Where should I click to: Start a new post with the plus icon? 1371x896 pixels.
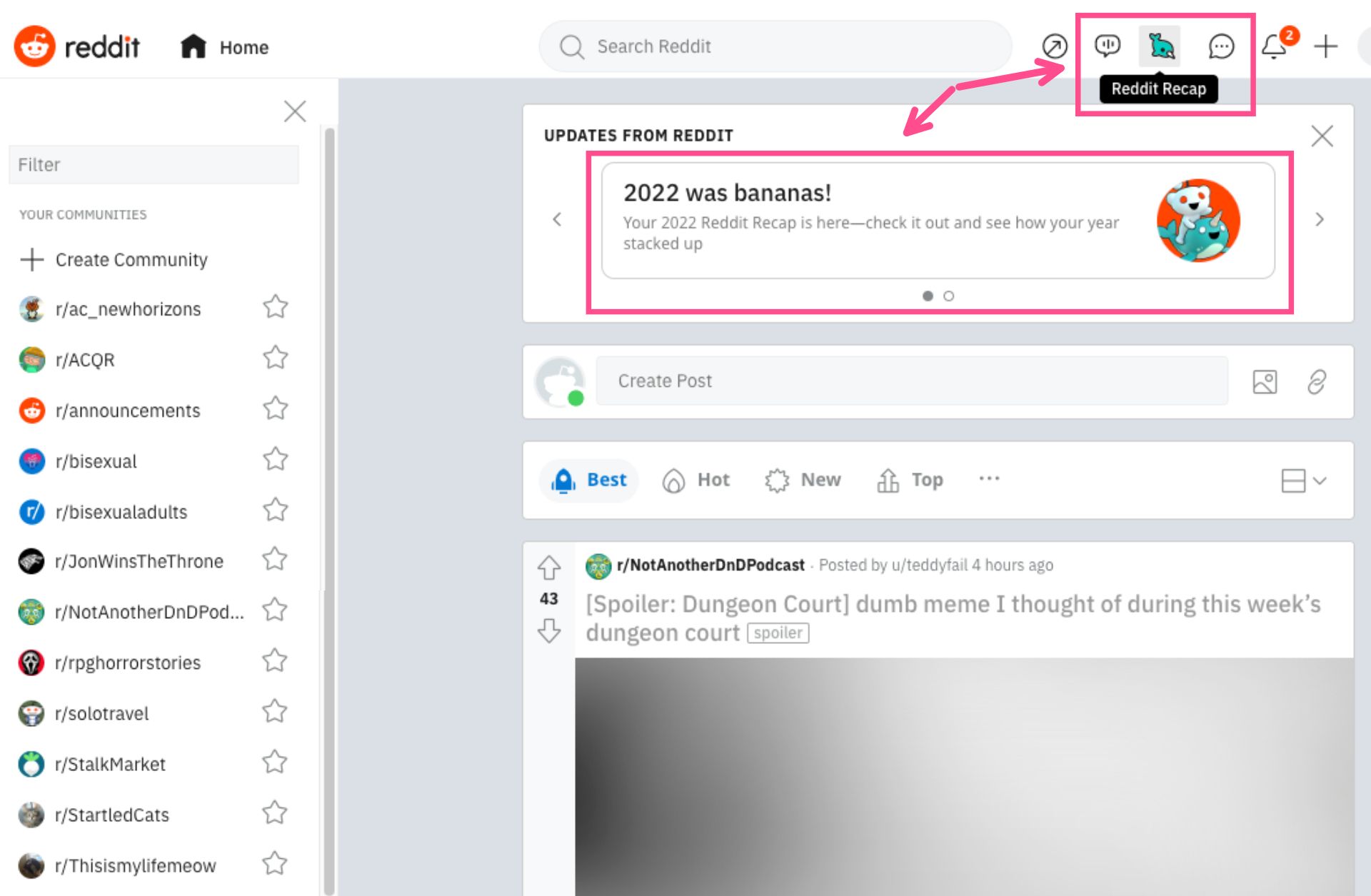tap(1326, 46)
